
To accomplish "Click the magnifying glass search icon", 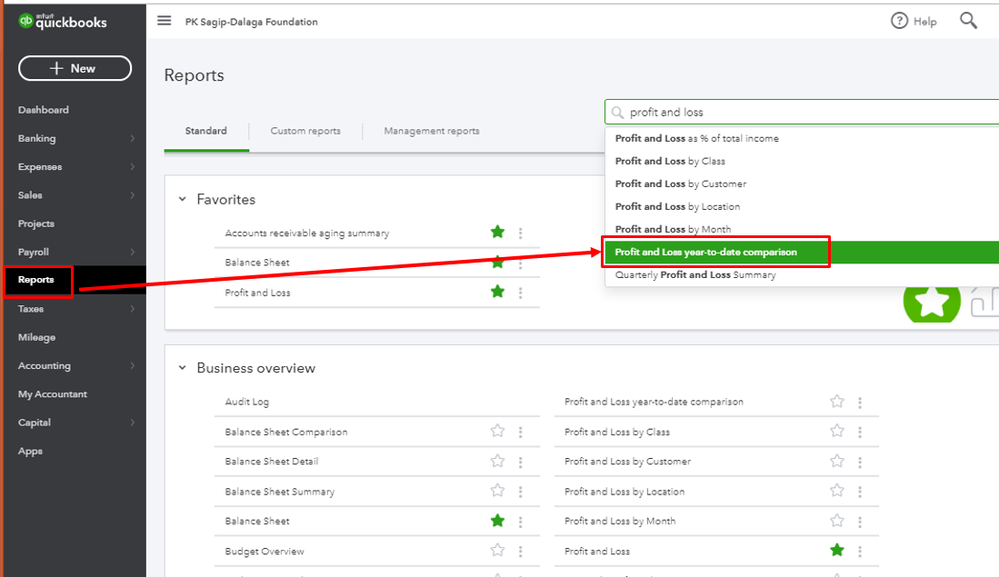I will (968, 21).
